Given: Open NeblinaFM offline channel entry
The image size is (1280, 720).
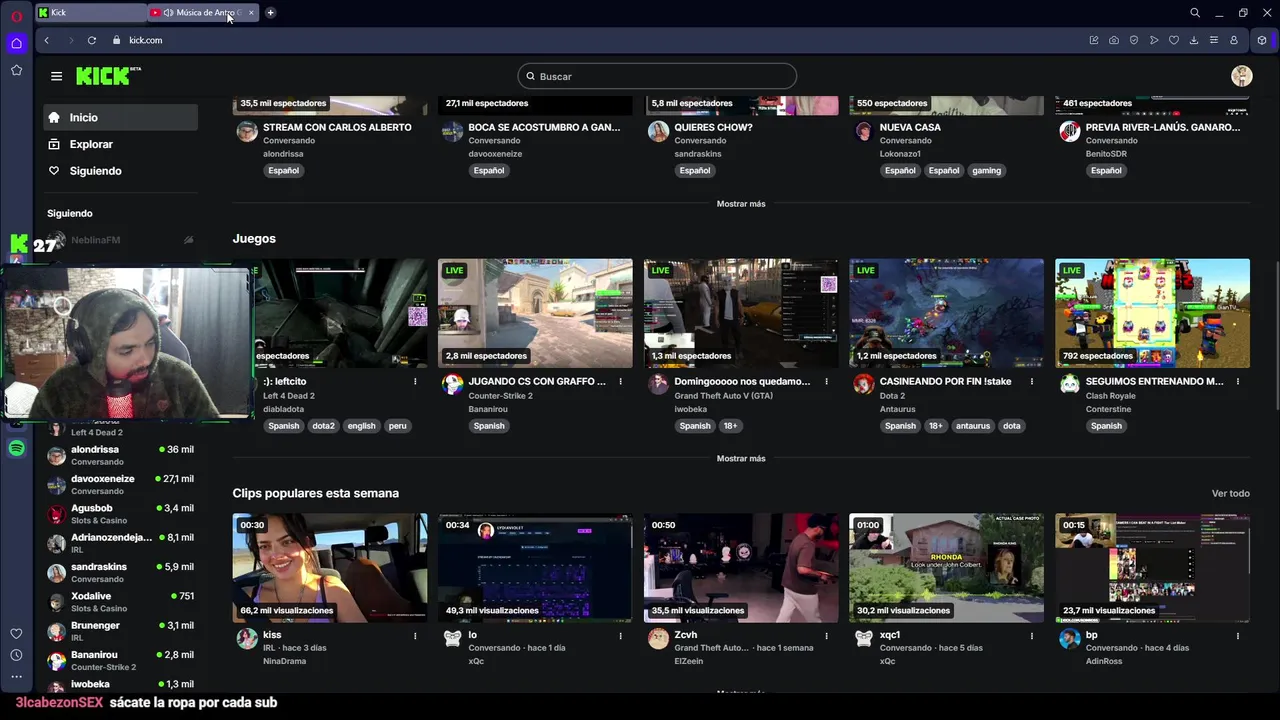Looking at the screenshot, I should point(120,240).
